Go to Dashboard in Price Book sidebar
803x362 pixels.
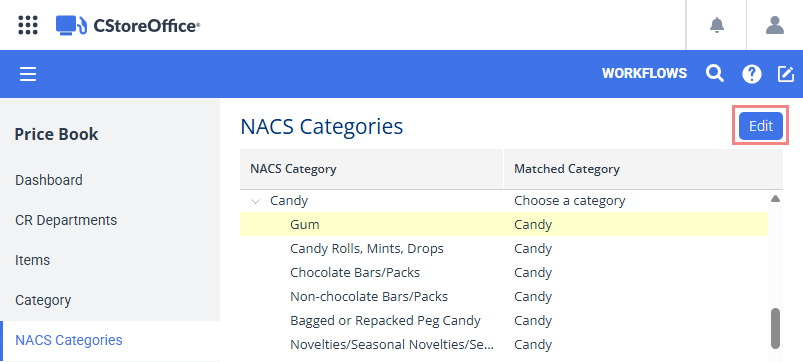pos(49,180)
